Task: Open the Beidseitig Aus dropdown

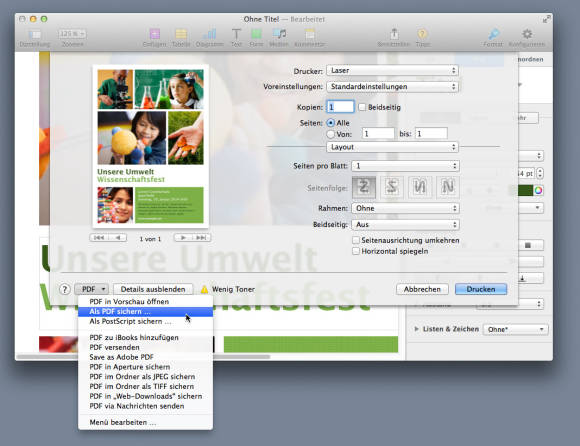Action: tap(405, 224)
